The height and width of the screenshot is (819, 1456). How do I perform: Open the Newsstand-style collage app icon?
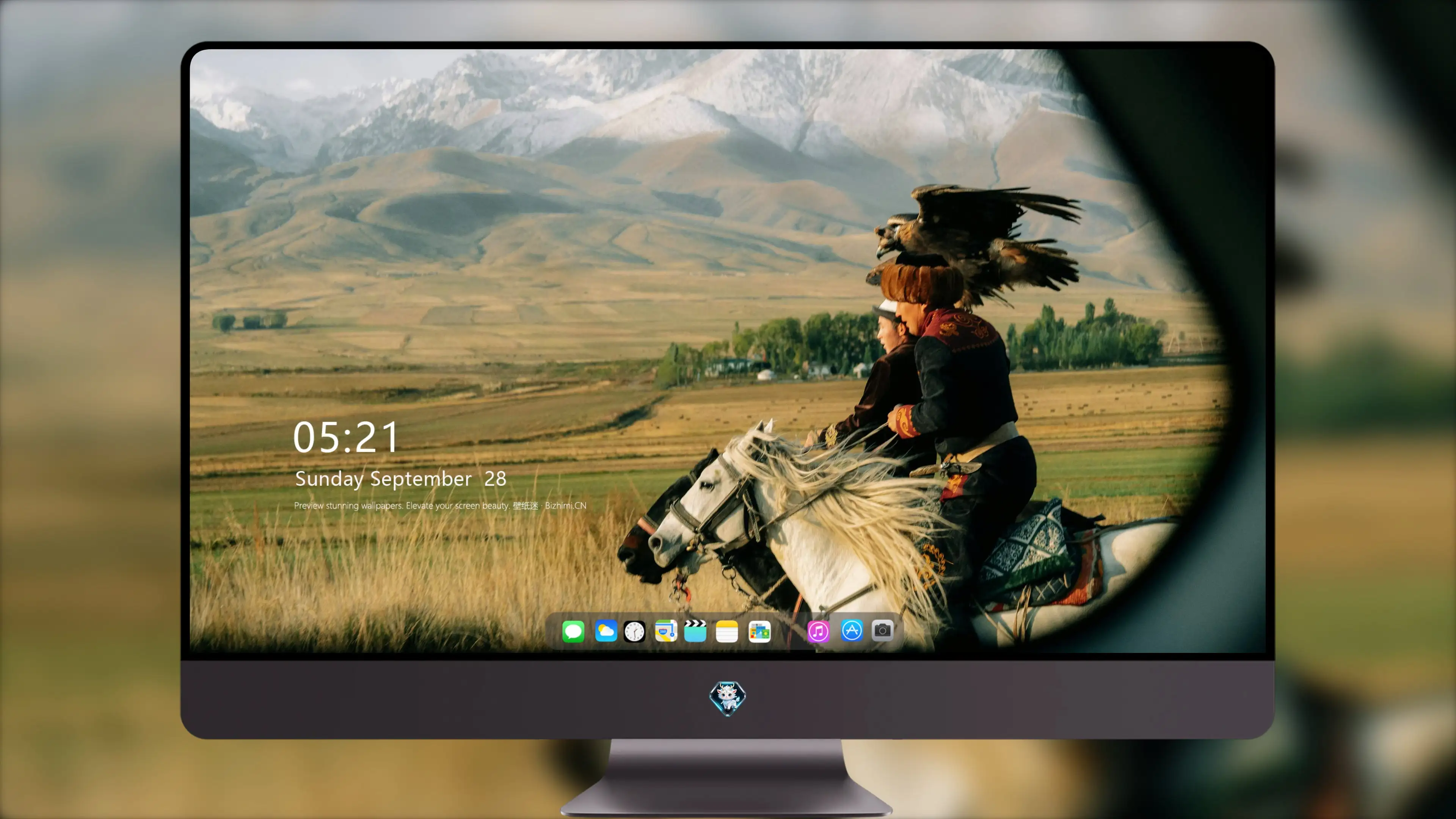coord(759,631)
